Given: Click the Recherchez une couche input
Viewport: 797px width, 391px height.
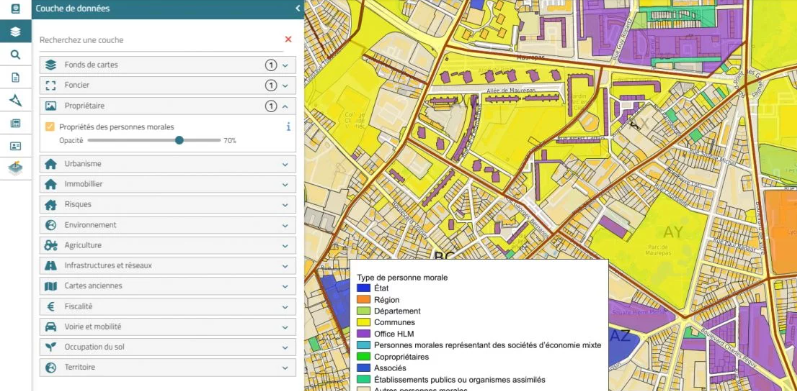Looking at the screenshot, I should pyautogui.click(x=161, y=40).
